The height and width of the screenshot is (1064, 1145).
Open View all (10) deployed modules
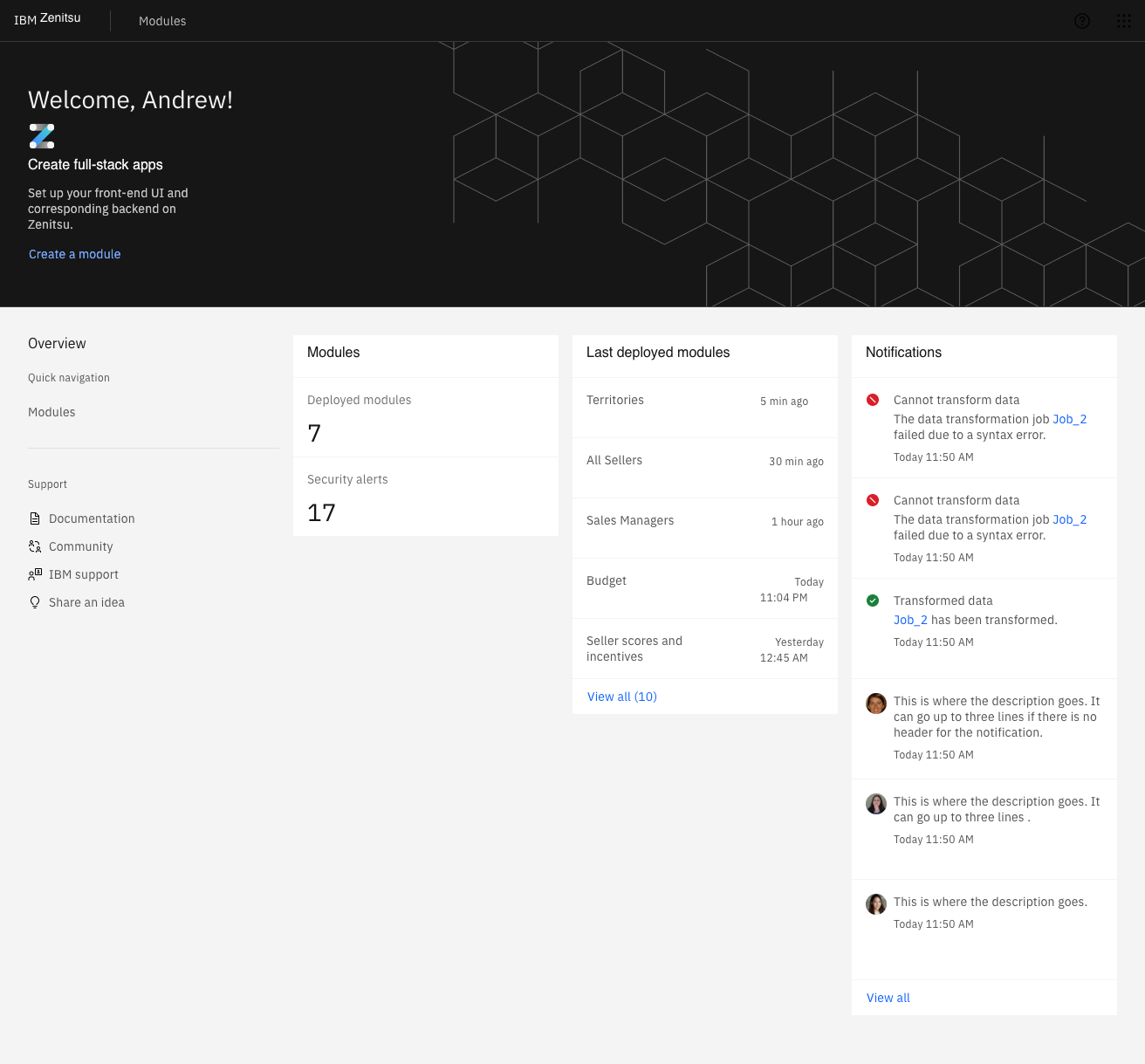coord(622,697)
